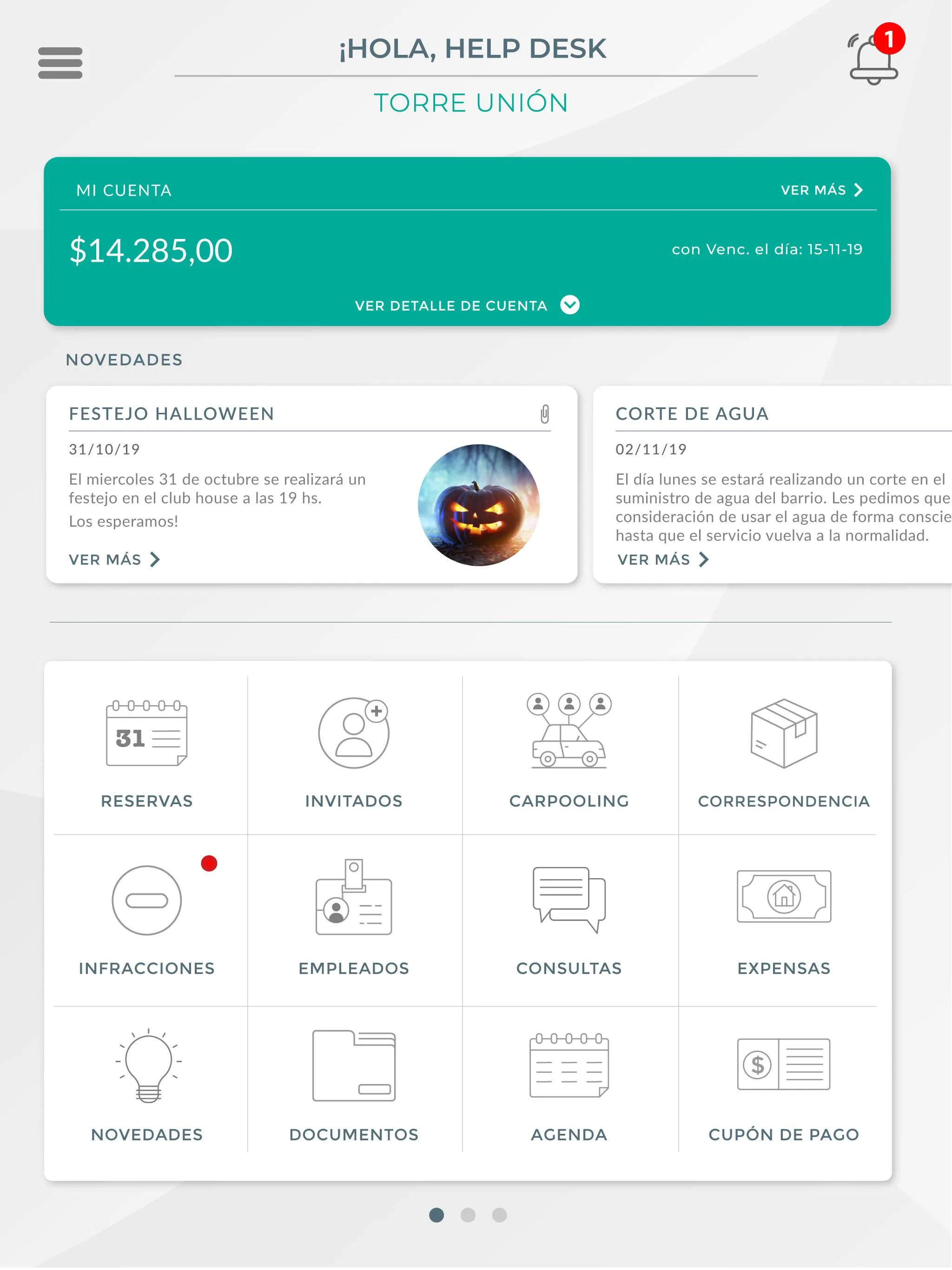
Task: Toggle the hamburger menu open
Action: point(59,61)
